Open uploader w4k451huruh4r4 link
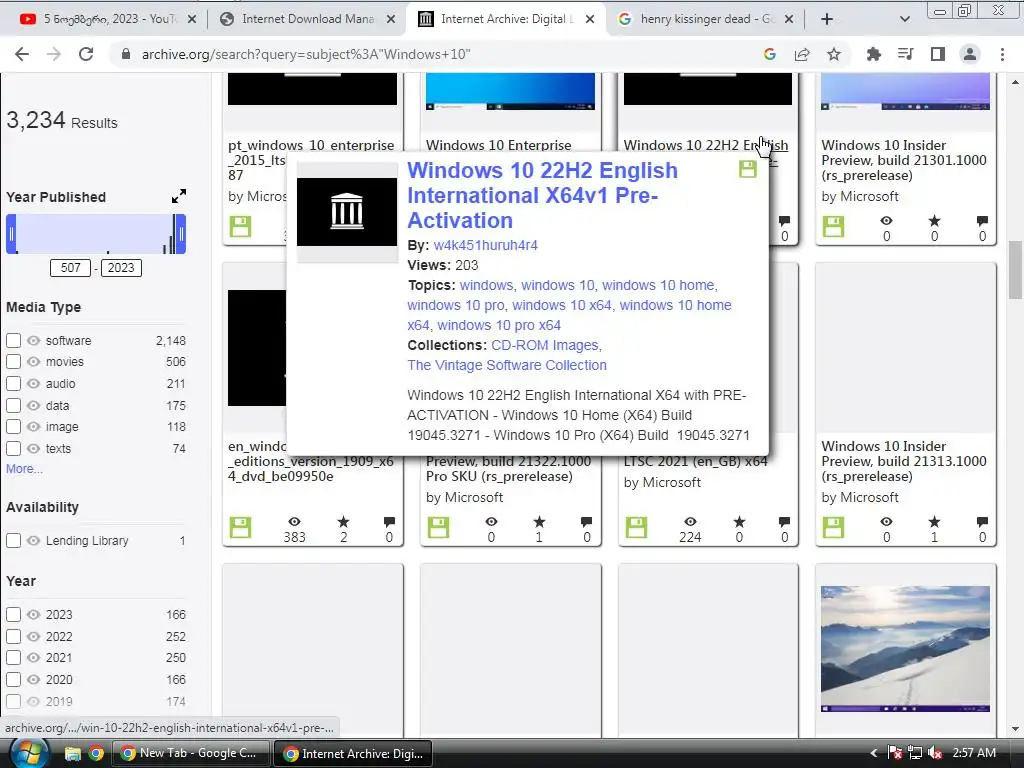1024x768 pixels. (485, 246)
